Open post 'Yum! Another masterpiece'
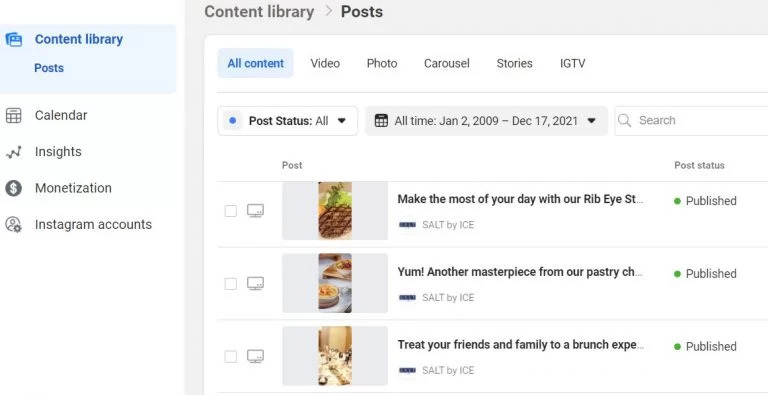The image size is (768, 395). [520, 272]
